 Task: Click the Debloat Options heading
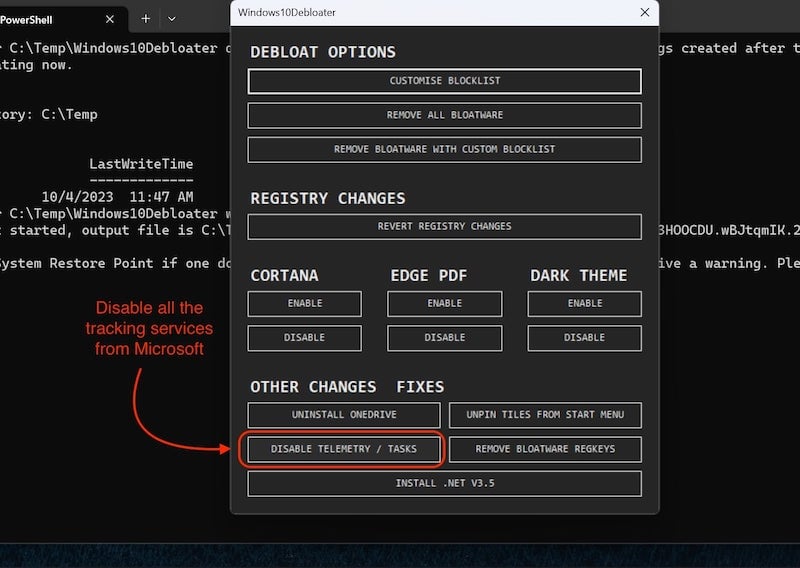[x=323, y=52]
